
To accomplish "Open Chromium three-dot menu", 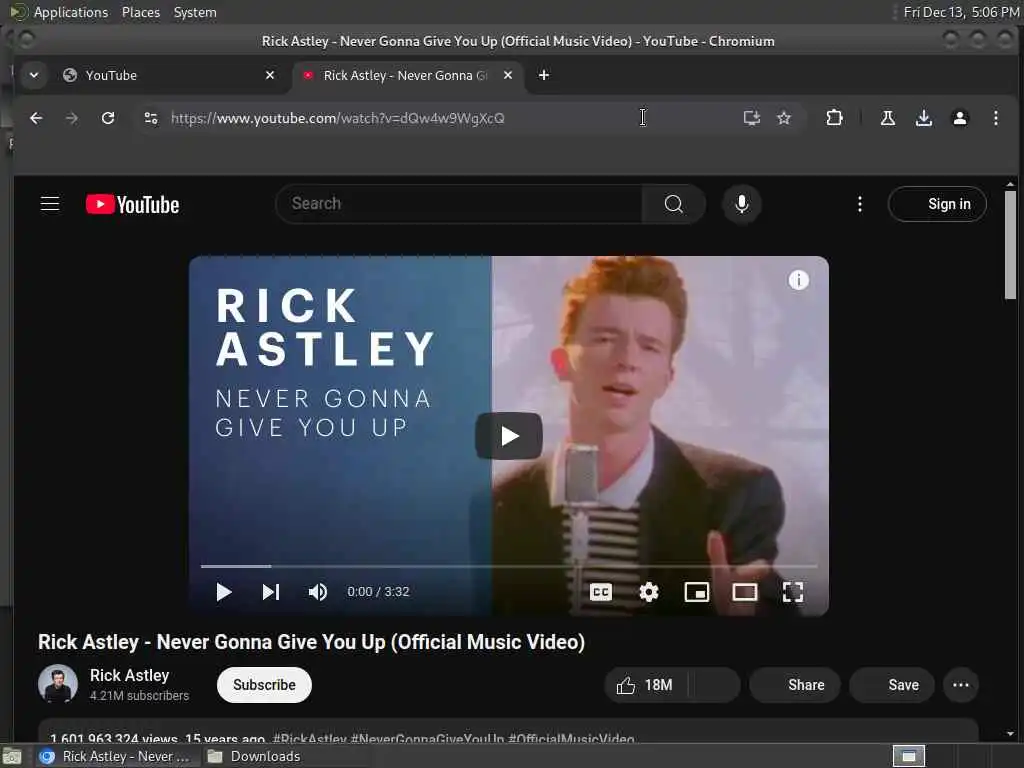I will [x=995, y=118].
